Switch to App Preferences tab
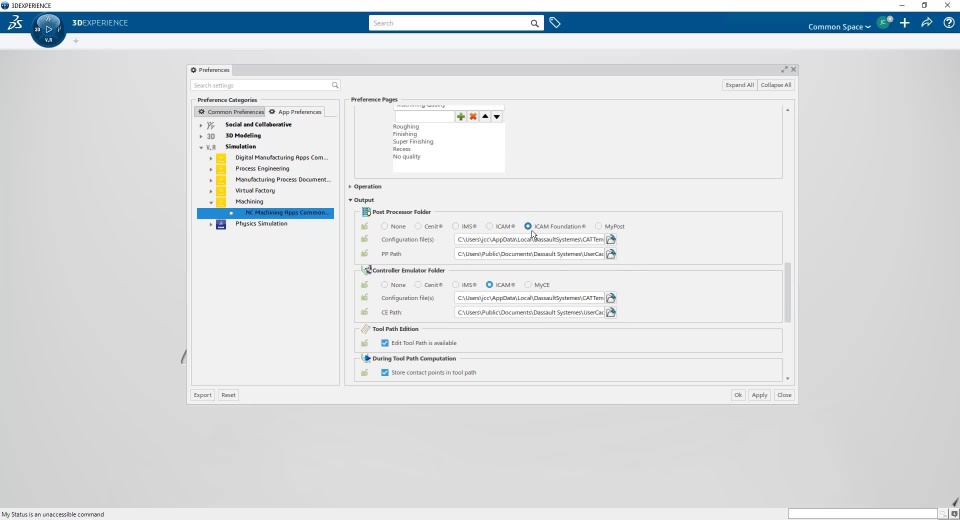This screenshot has width=960, height=520. [295, 112]
